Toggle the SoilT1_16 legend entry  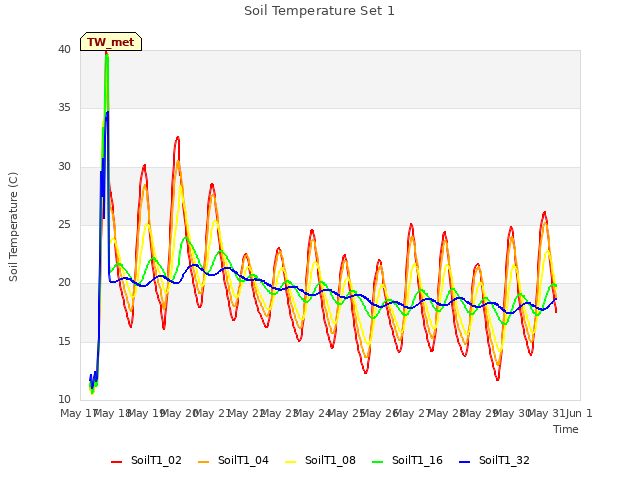407,461
